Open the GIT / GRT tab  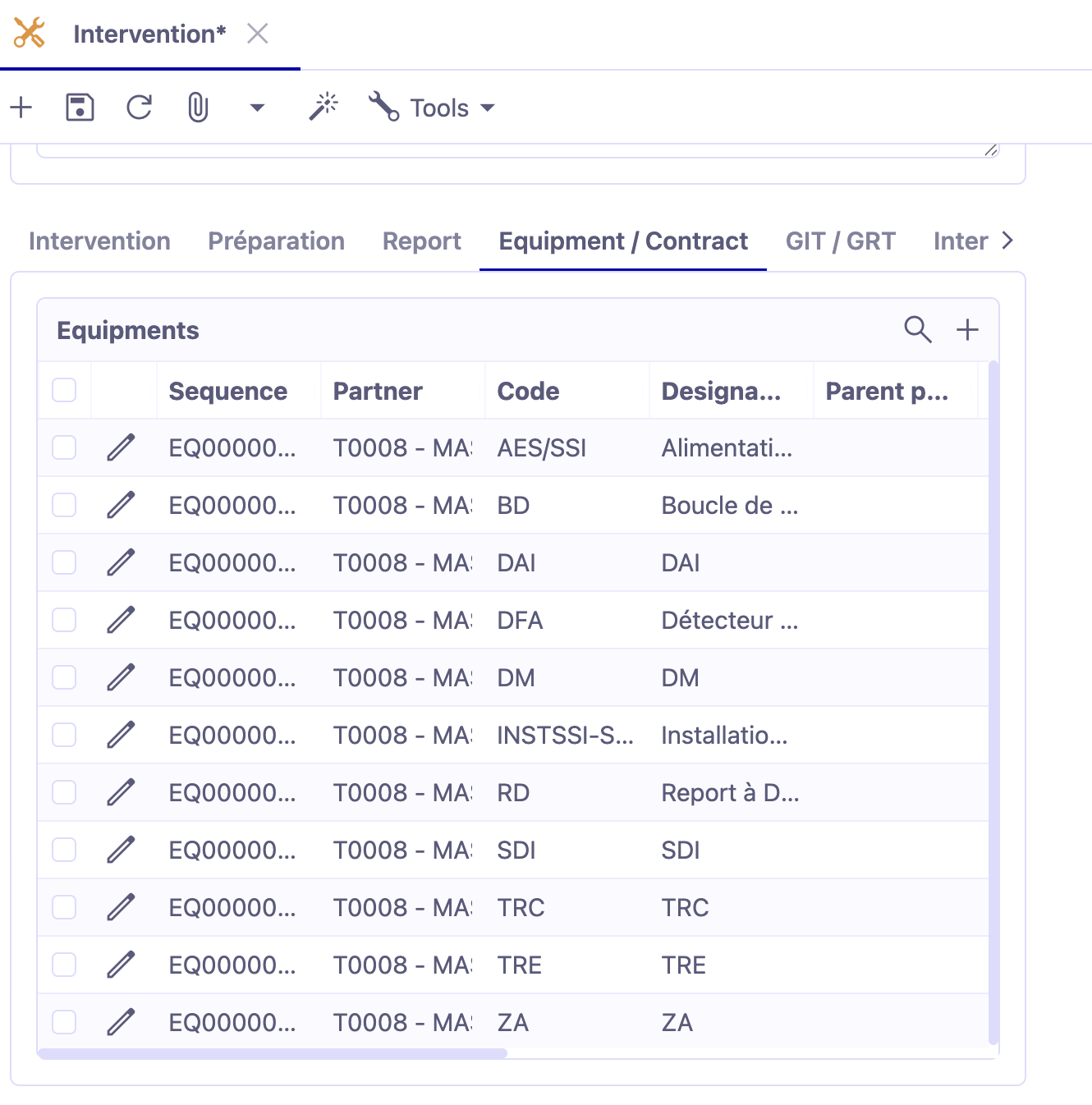840,241
